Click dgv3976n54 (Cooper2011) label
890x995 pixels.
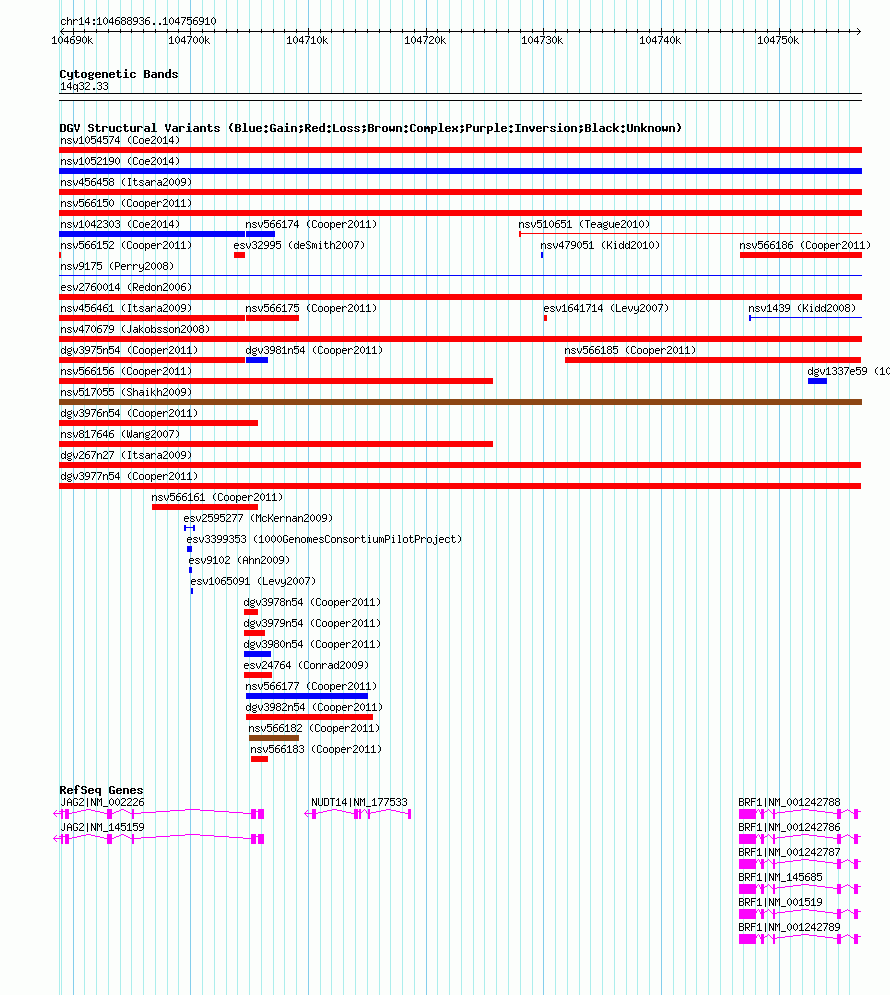click(129, 412)
